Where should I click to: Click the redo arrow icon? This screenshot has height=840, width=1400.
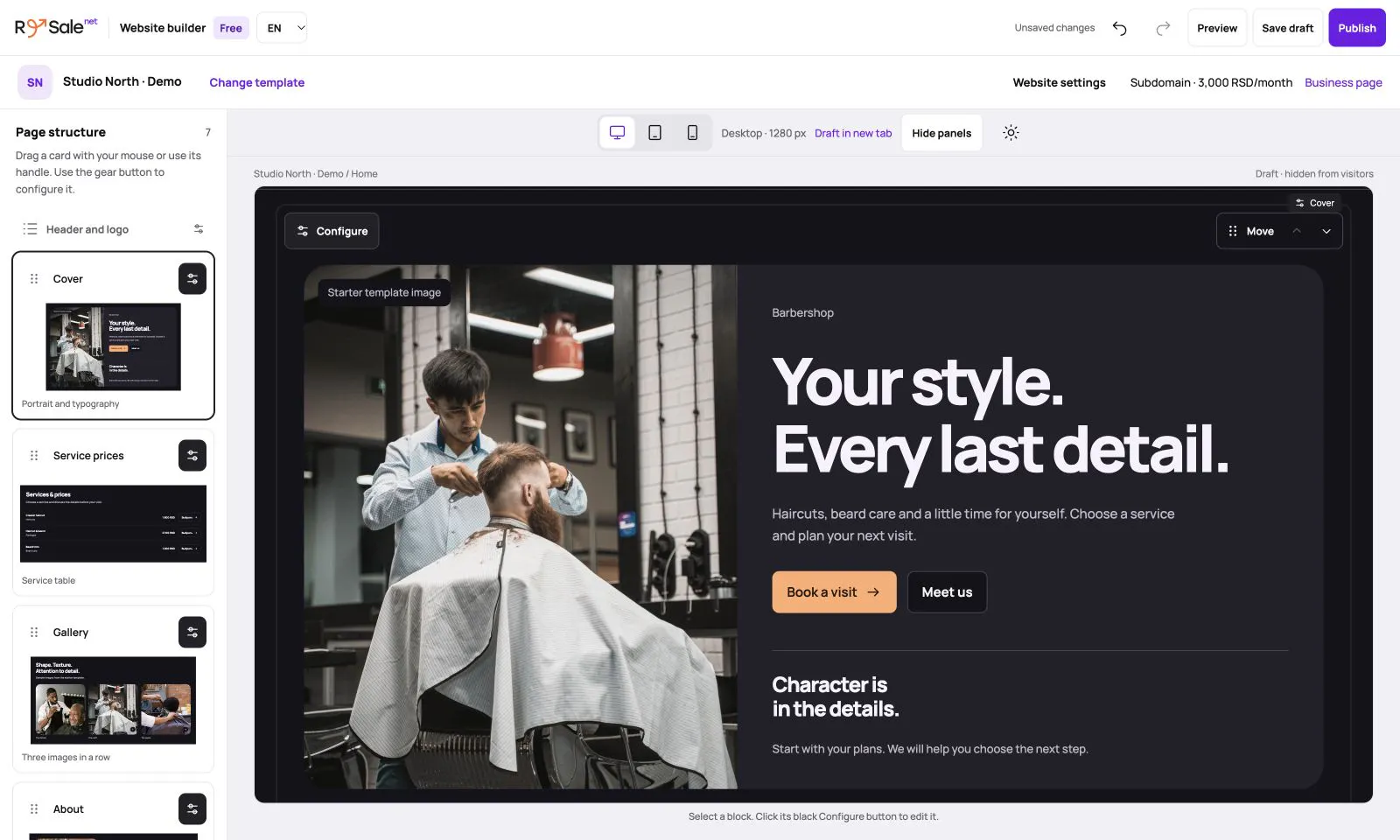click(x=1163, y=28)
